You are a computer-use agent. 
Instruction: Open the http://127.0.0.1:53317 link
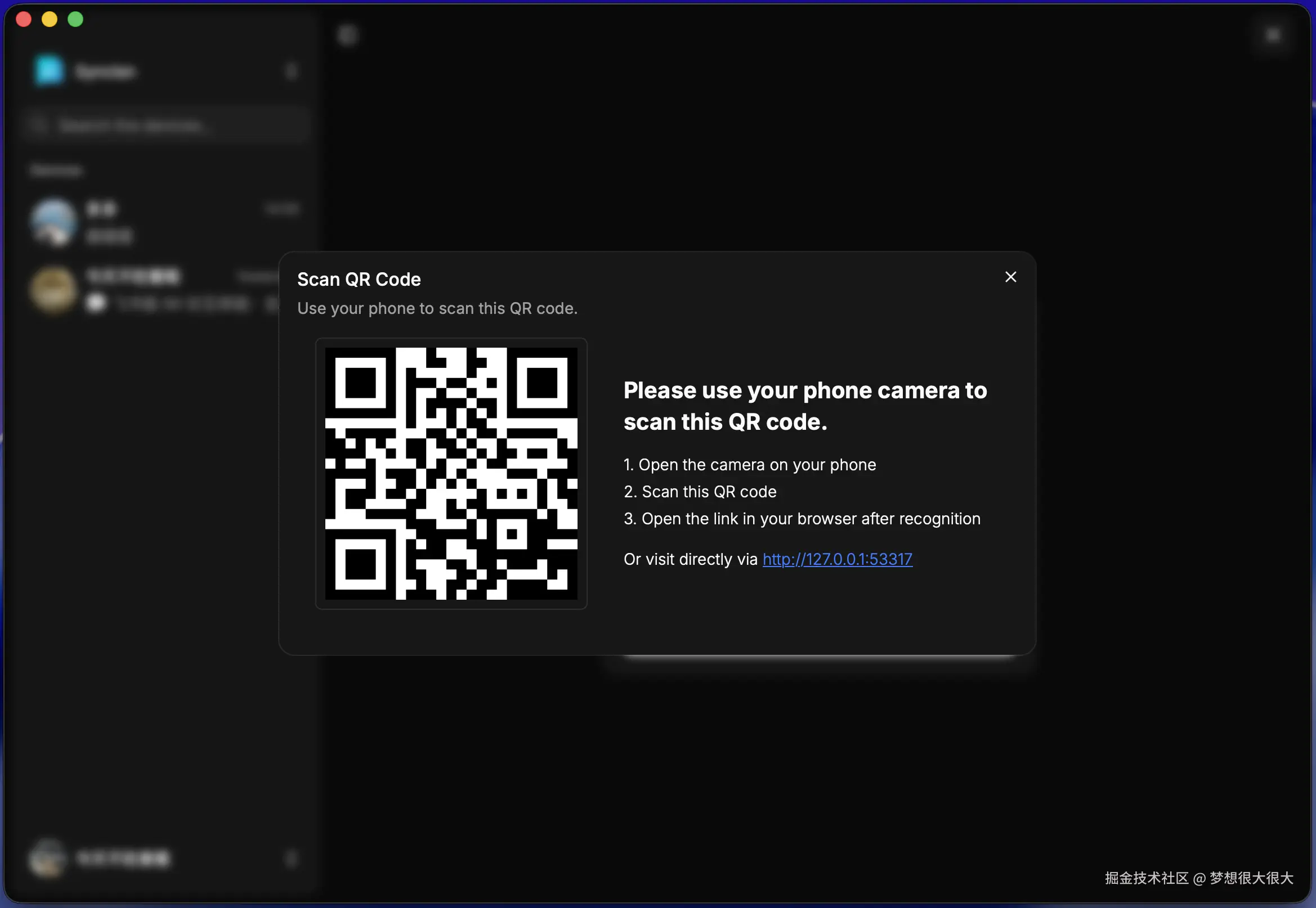click(838, 559)
